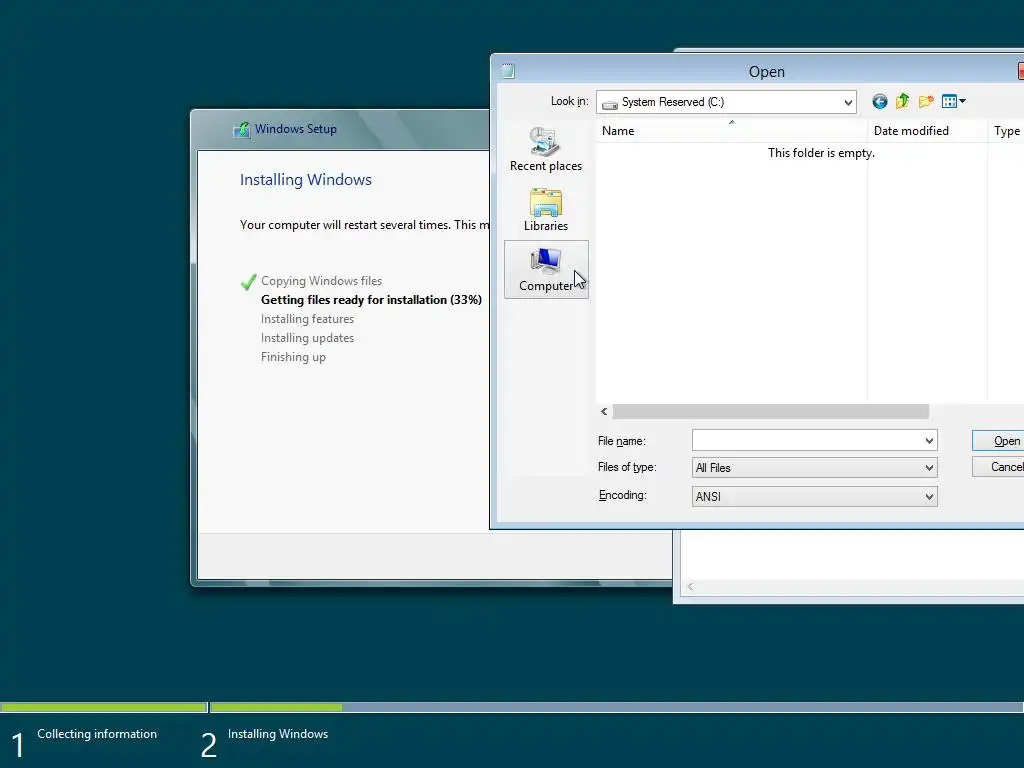
Task: Click the Collecting information progress bar
Action: (x=104, y=707)
